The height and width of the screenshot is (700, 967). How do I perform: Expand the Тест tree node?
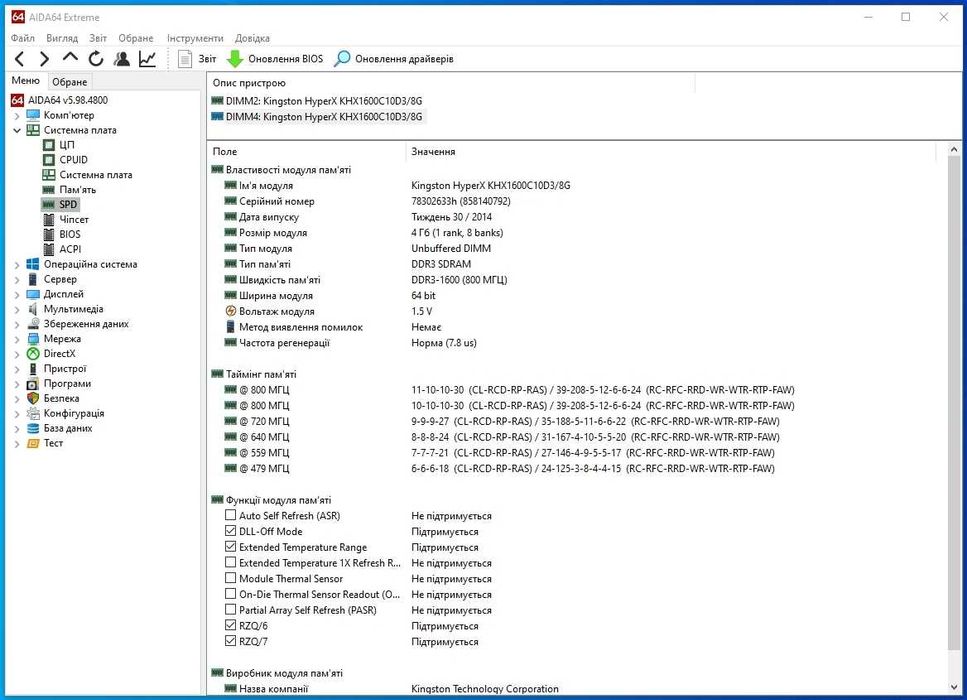coord(17,443)
